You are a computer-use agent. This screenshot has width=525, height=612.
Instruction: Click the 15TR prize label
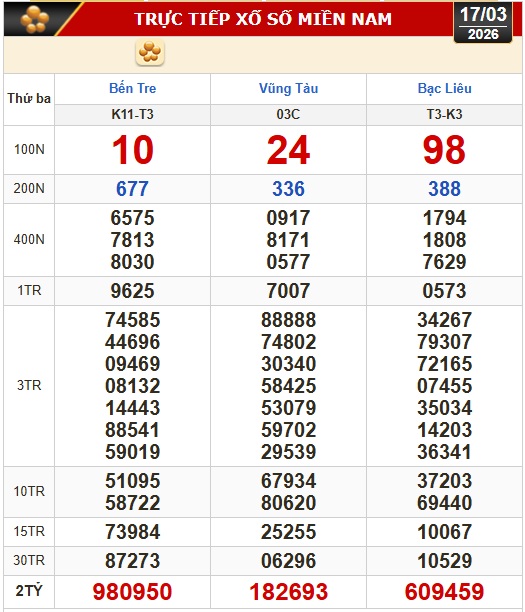coord(29,532)
